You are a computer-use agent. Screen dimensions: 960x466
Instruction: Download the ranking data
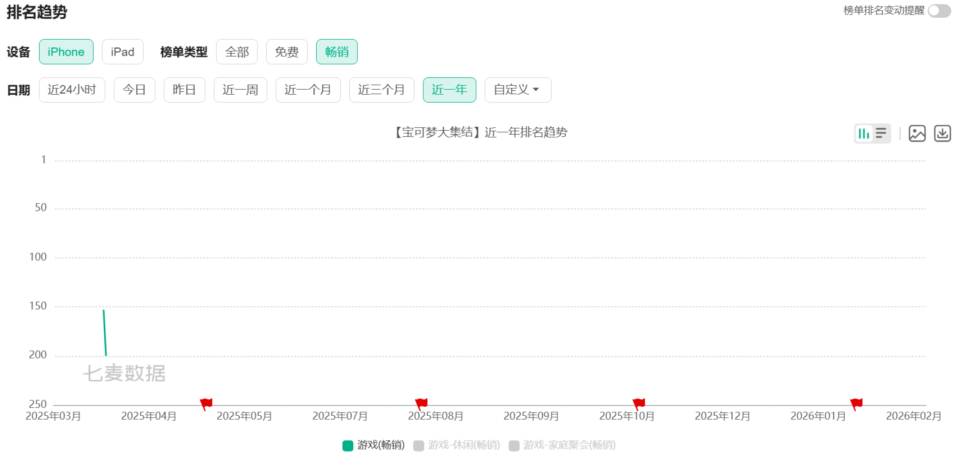point(942,133)
